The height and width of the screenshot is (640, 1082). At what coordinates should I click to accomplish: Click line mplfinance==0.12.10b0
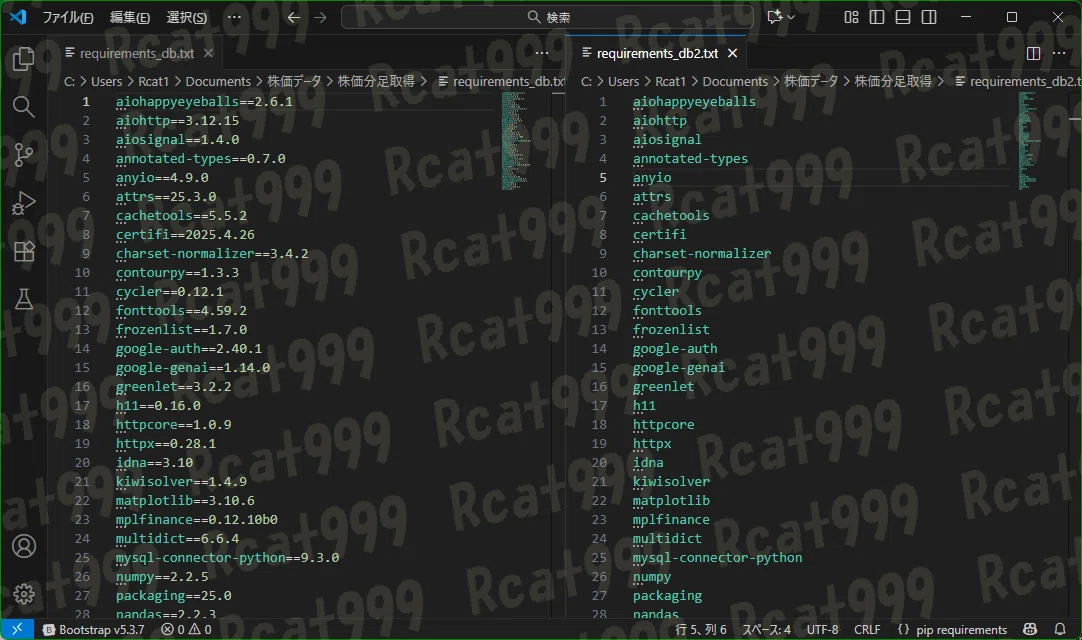point(197,520)
